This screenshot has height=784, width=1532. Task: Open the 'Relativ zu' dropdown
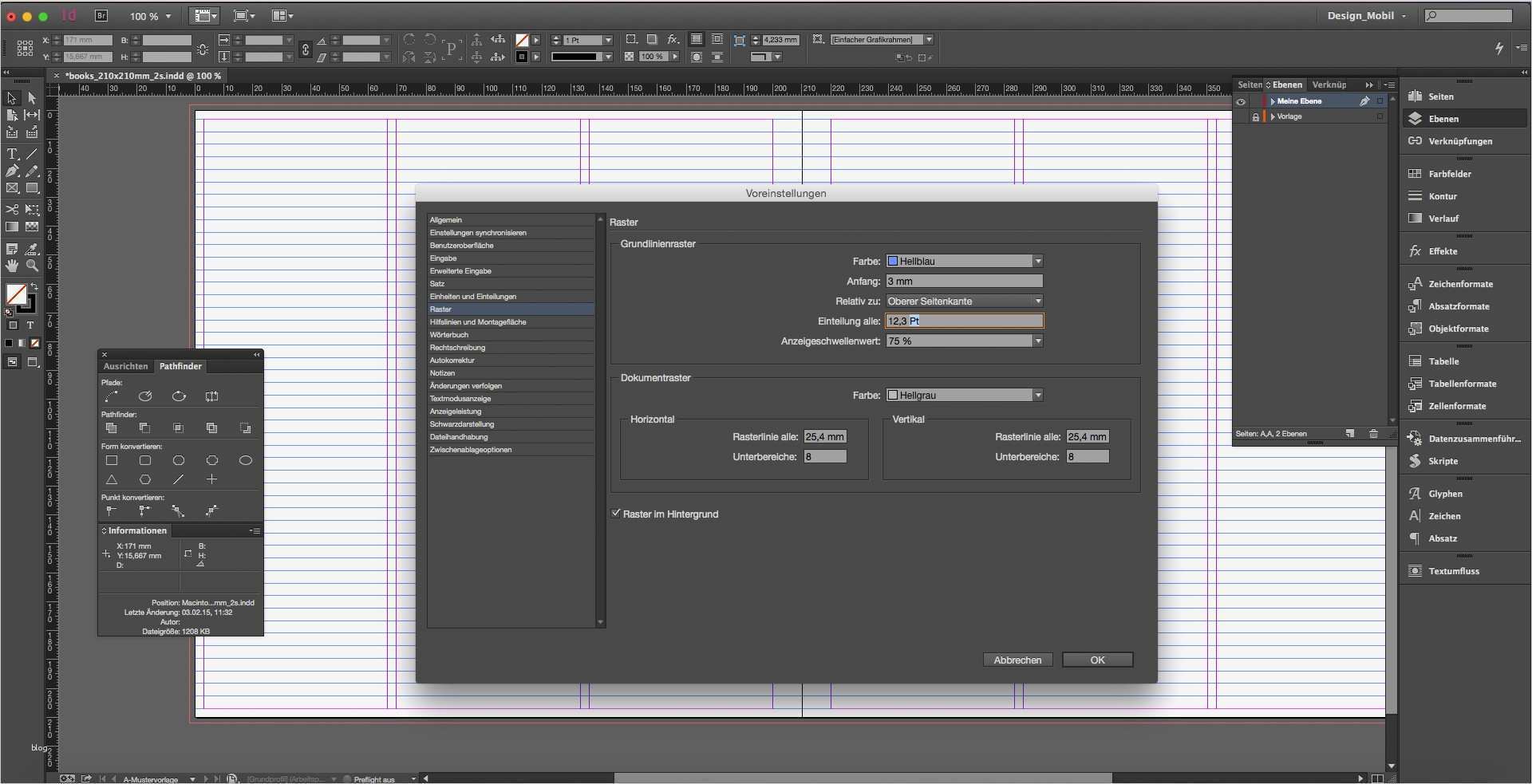(1037, 301)
